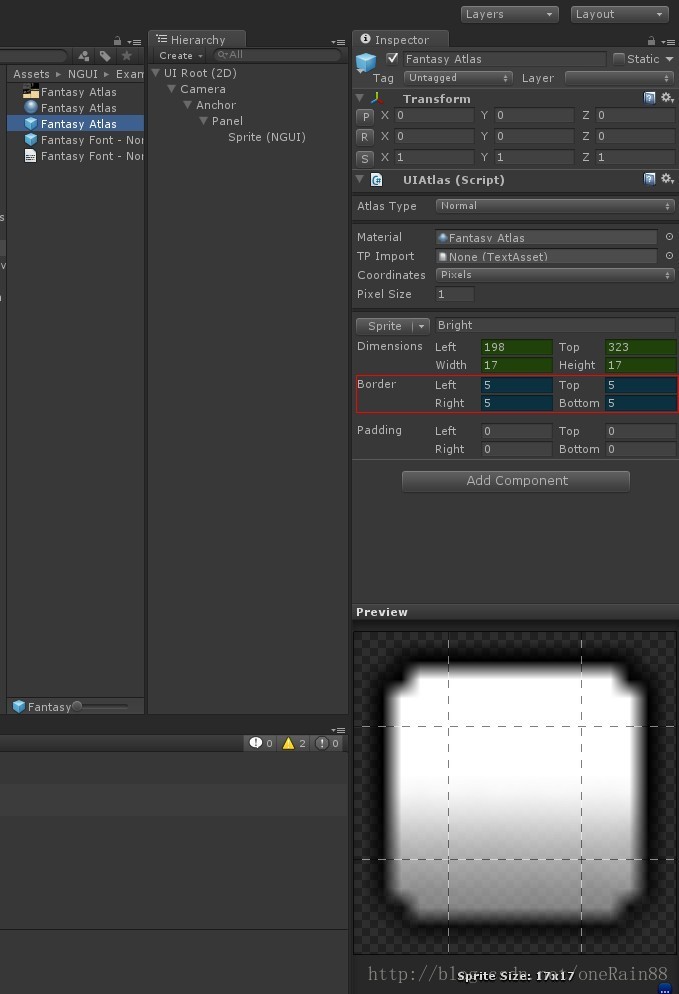The width and height of the screenshot is (679, 994).
Task: Click the Material object picker circle
Action: coord(669,236)
